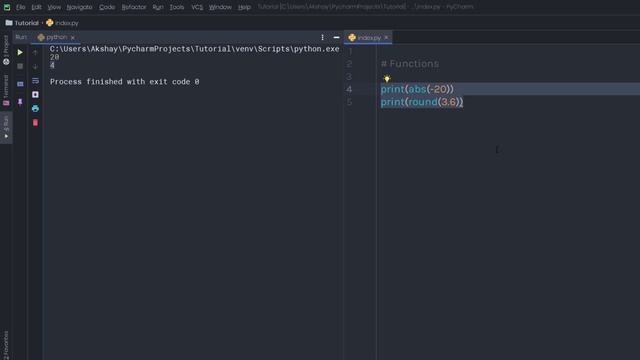The height and width of the screenshot is (360, 640).
Task: Click index.py in navigation breadcrumb
Action: click(62, 23)
